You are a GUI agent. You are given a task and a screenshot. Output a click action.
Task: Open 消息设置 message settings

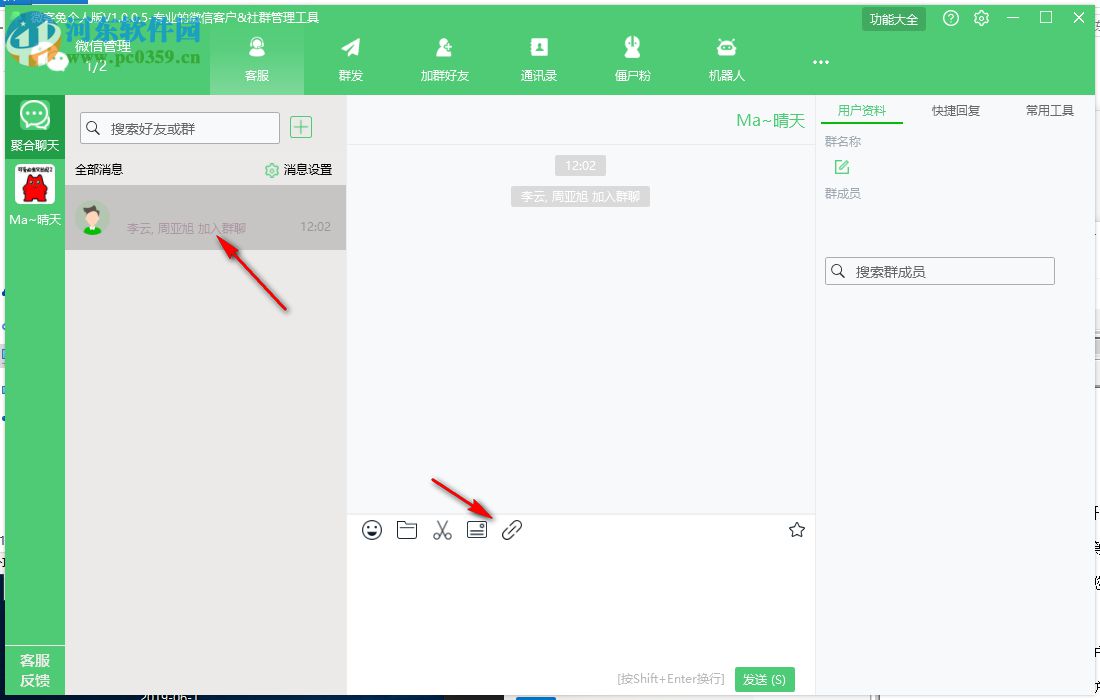[298, 170]
